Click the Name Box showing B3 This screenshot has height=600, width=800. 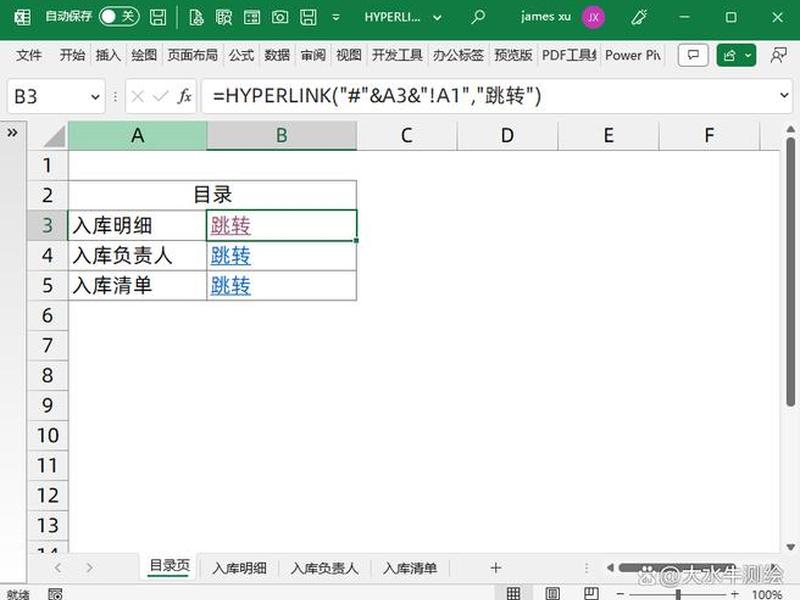point(47,96)
